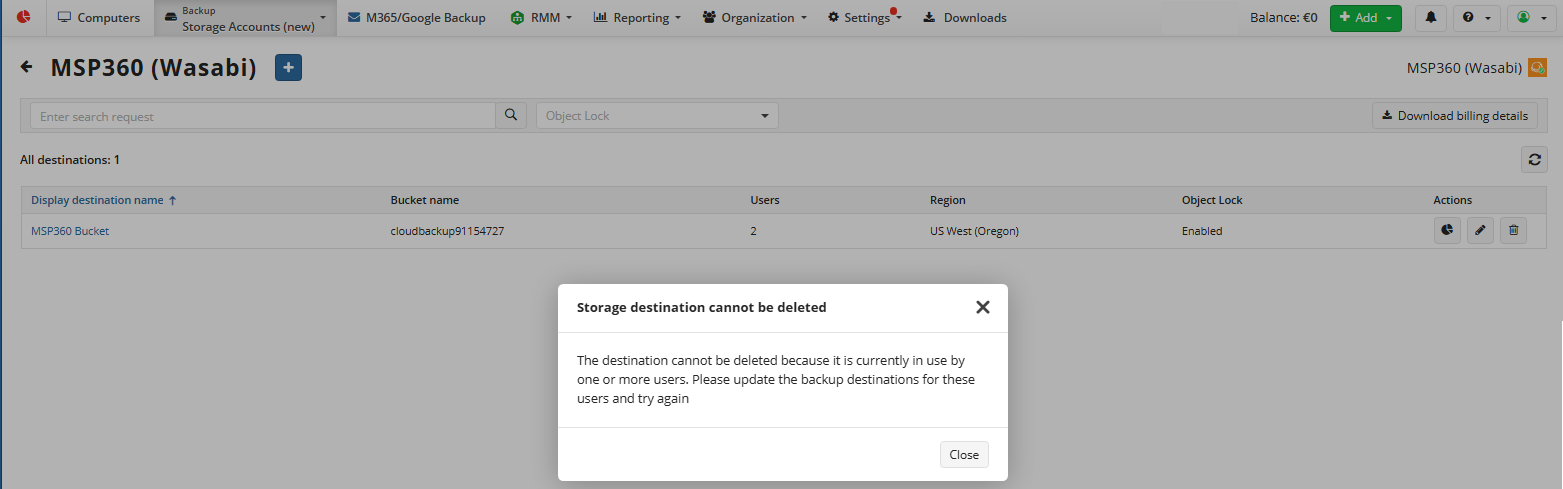Delete MSP360 Bucket using the trash icon
The width and height of the screenshot is (1563, 489).
(x=1513, y=231)
